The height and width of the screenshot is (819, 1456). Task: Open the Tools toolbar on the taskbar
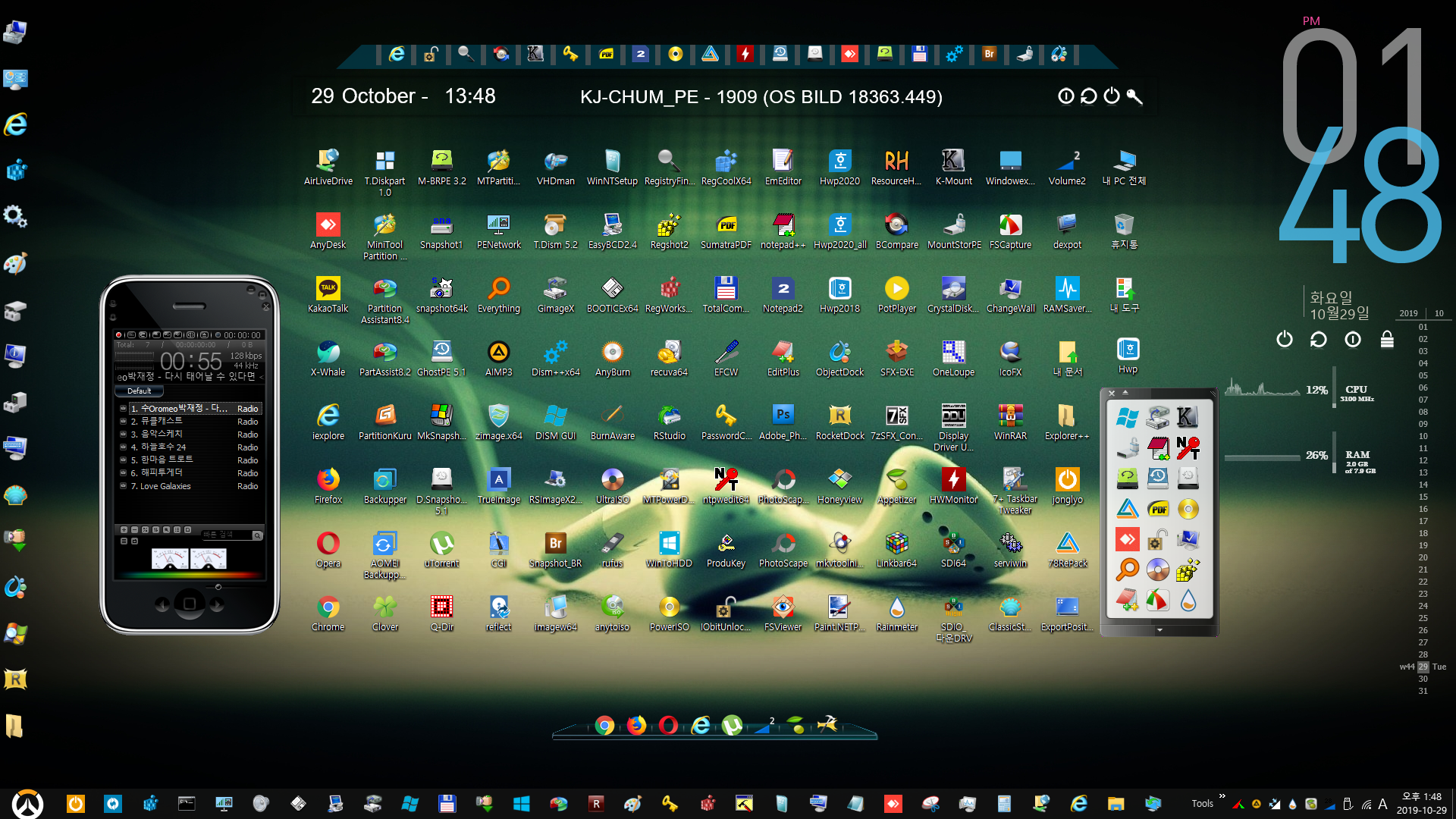point(1202,804)
